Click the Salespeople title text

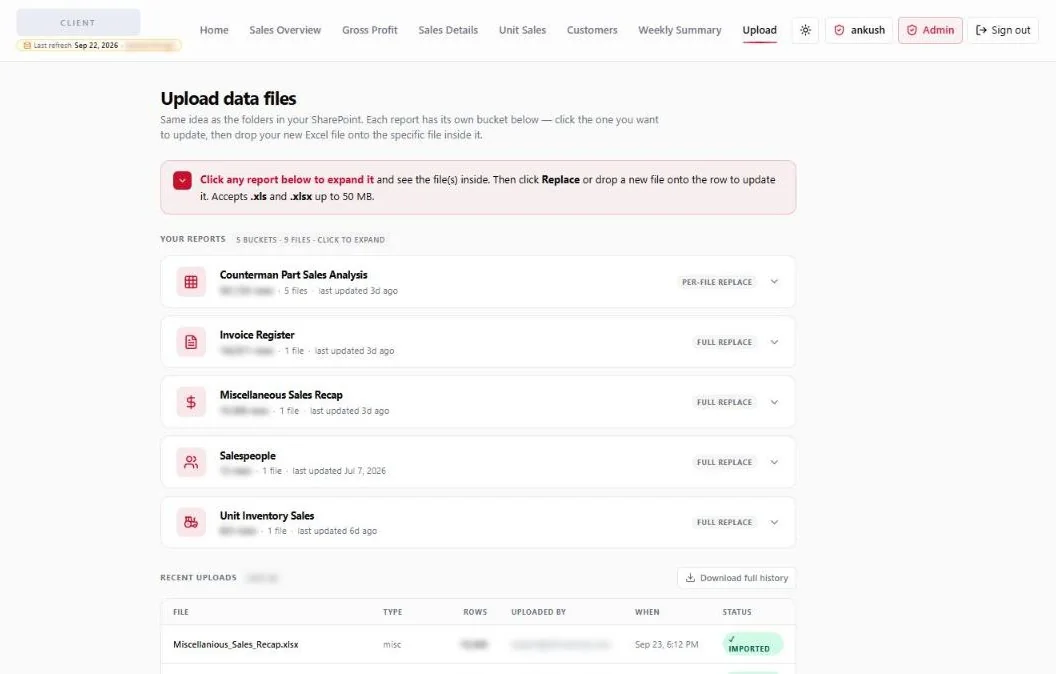(247, 456)
